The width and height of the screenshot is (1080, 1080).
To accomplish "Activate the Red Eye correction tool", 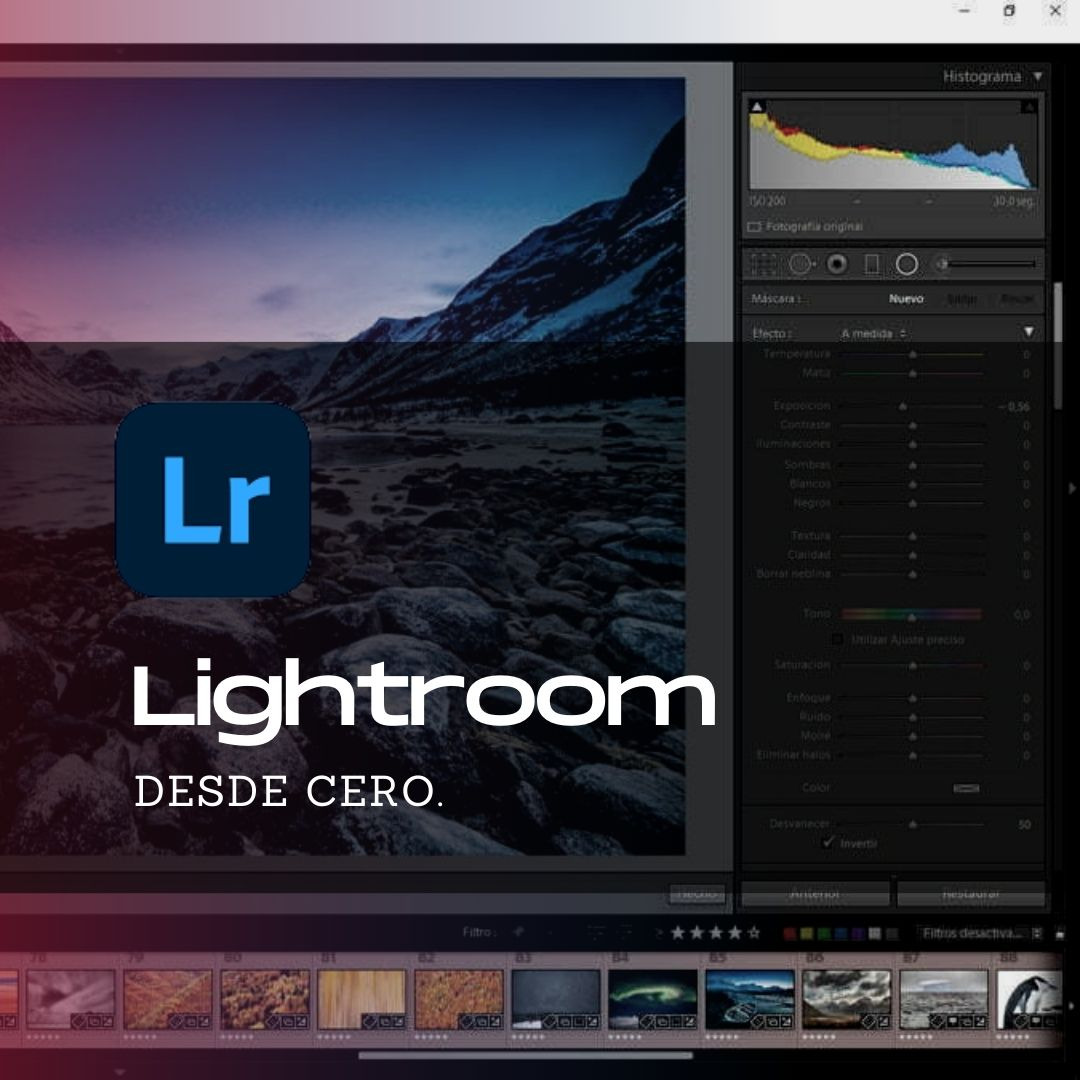I will click(837, 264).
